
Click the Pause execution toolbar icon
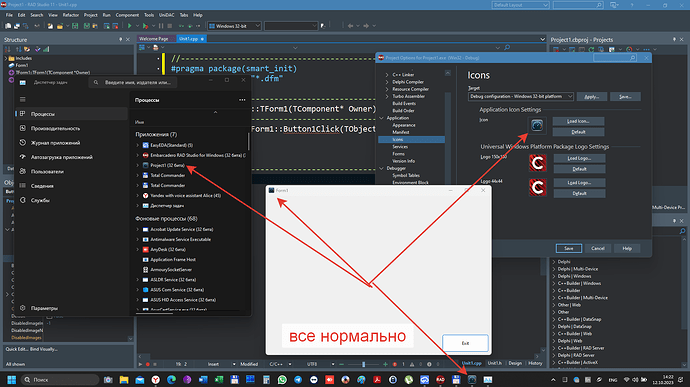pyautogui.click(x=161, y=26)
